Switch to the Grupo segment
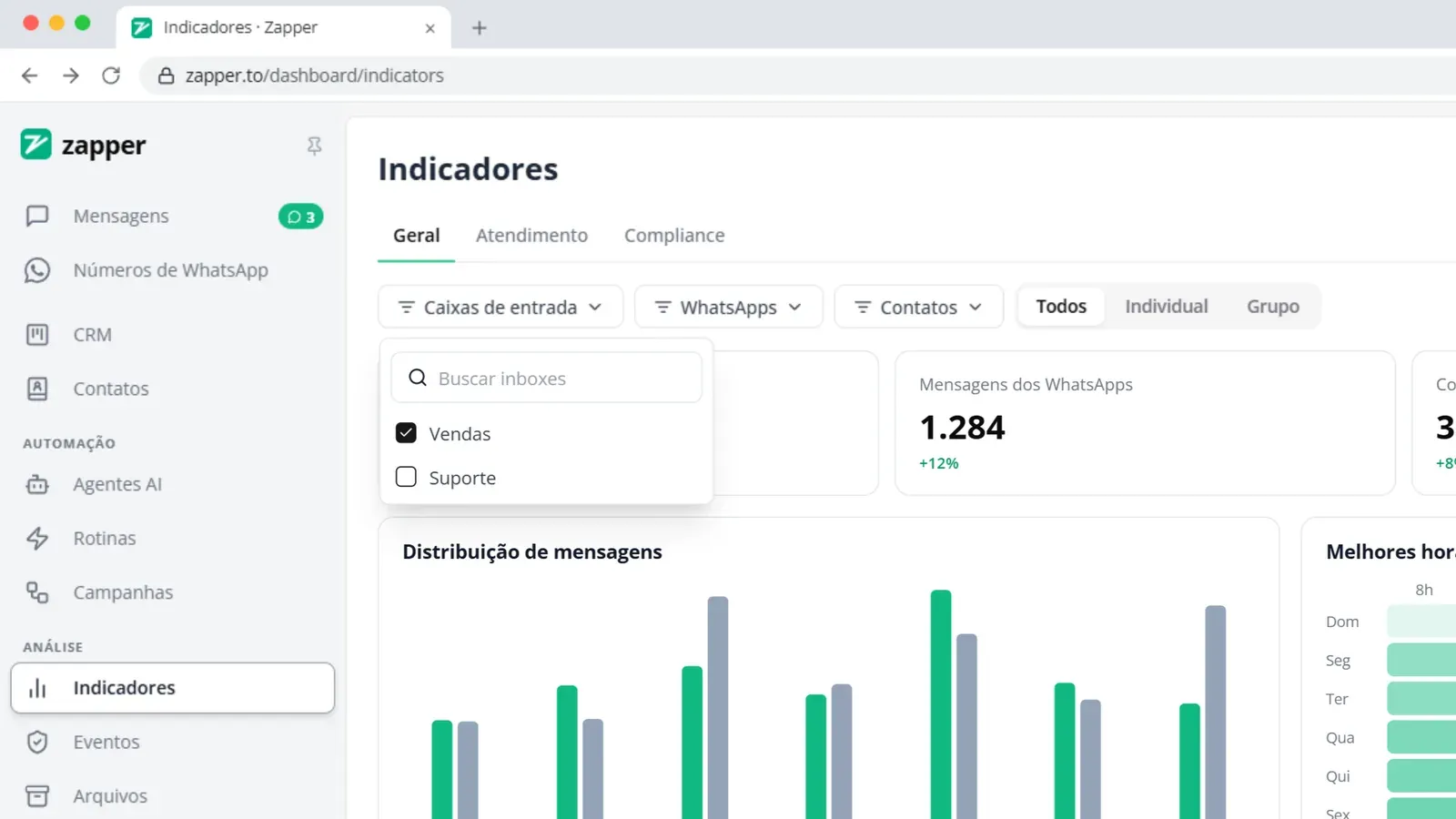 1273,307
